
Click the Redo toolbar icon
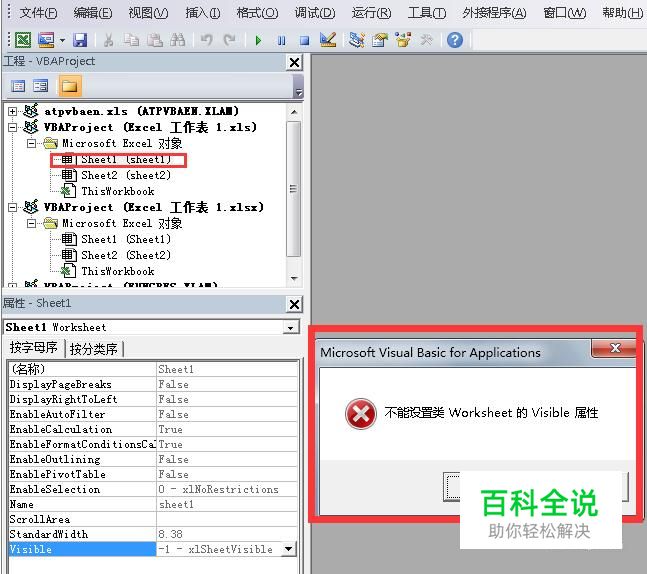click(229, 40)
